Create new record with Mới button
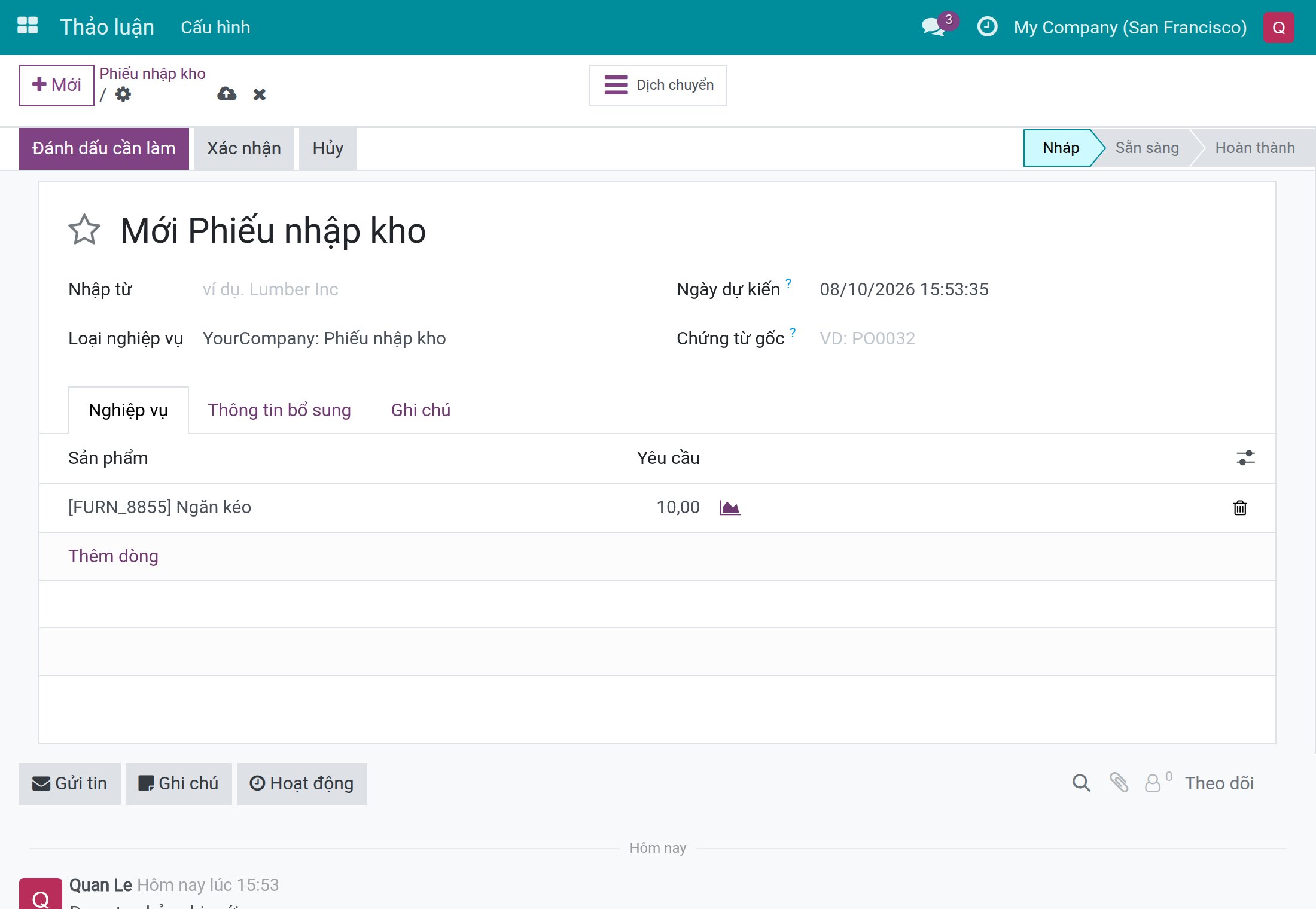The width and height of the screenshot is (1316, 909). click(x=57, y=85)
